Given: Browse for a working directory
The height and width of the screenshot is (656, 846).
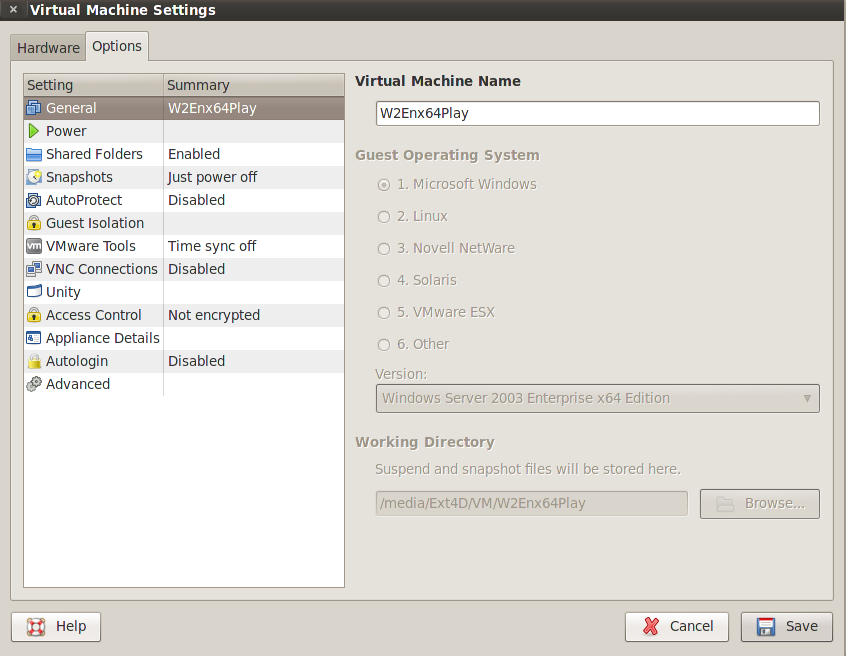Looking at the screenshot, I should (x=760, y=504).
